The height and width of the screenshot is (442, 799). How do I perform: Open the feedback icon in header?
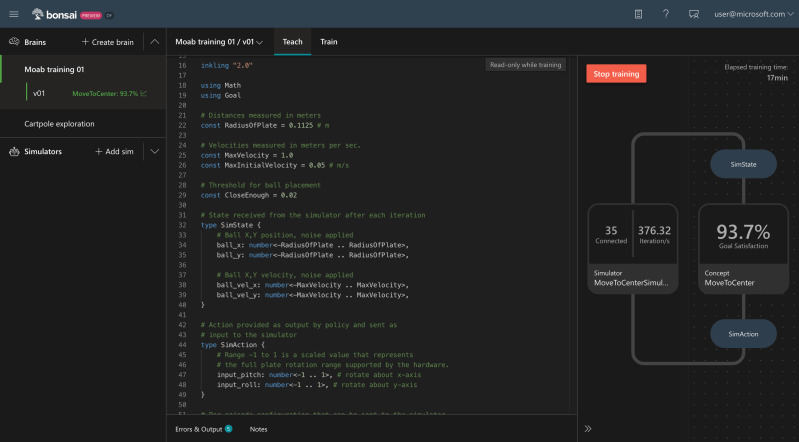[x=694, y=14]
